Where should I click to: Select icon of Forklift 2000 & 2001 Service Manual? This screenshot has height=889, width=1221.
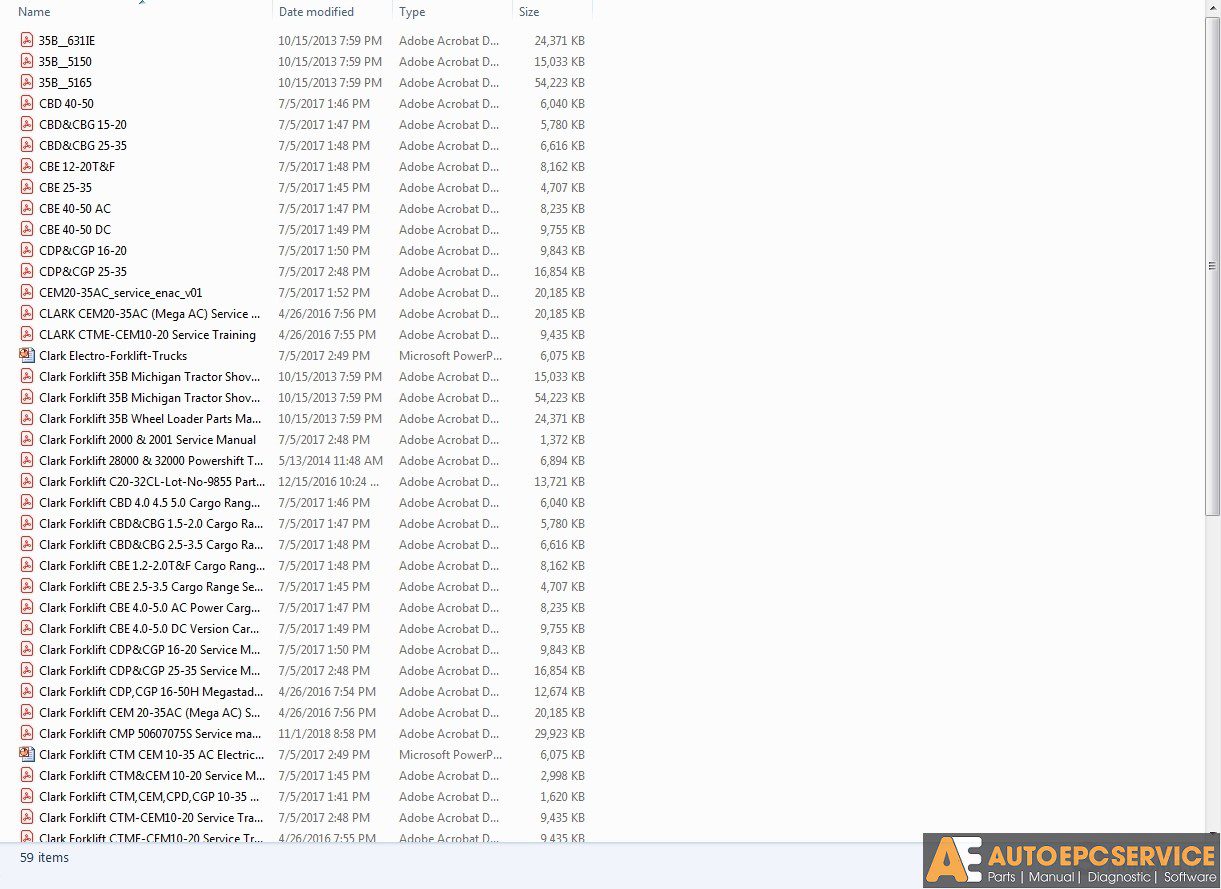tap(27, 440)
